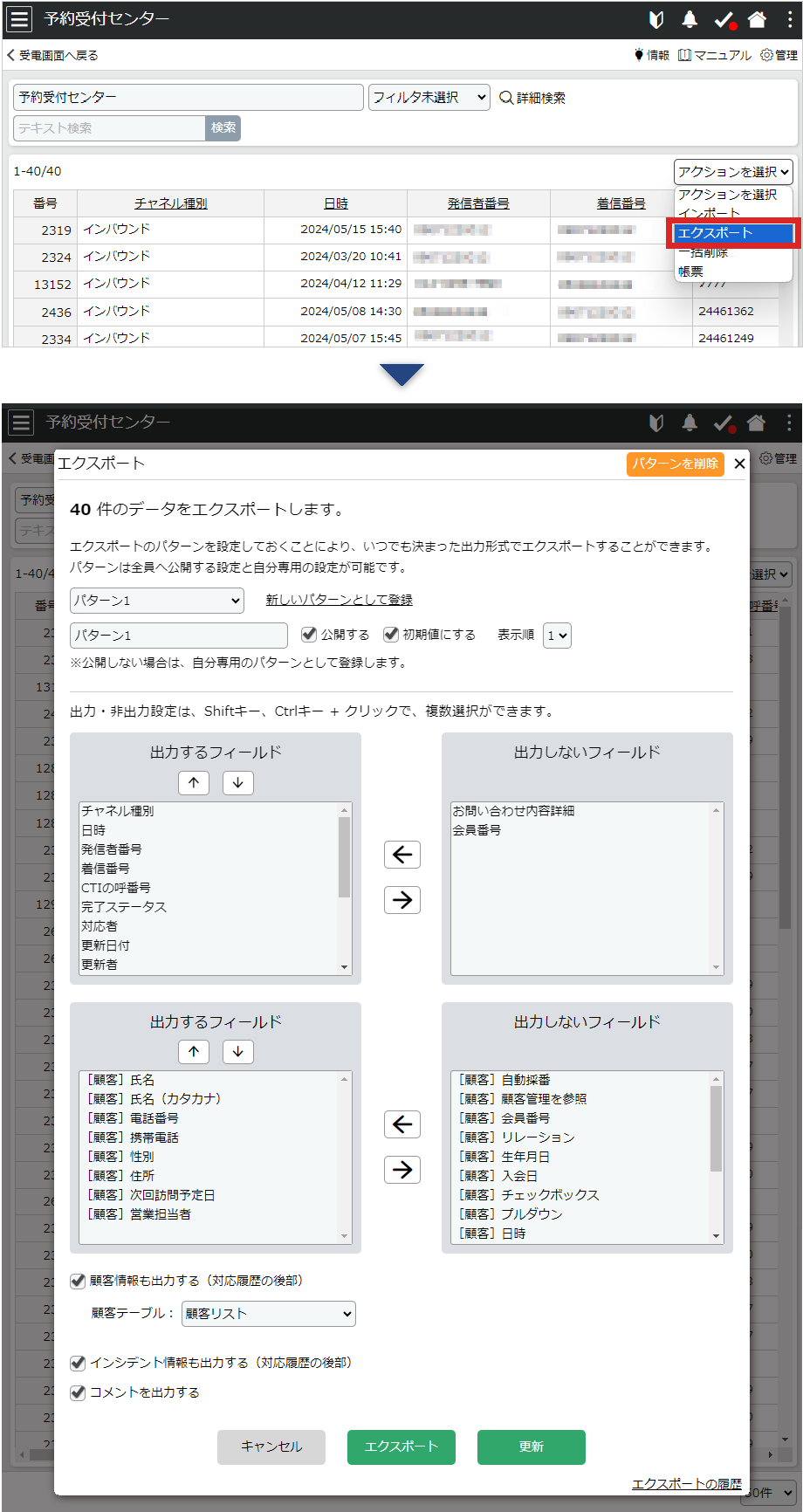This screenshot has height=1512, width=803.
Task: Move customer field left into output list
Action: click(x=402, y=1124)
